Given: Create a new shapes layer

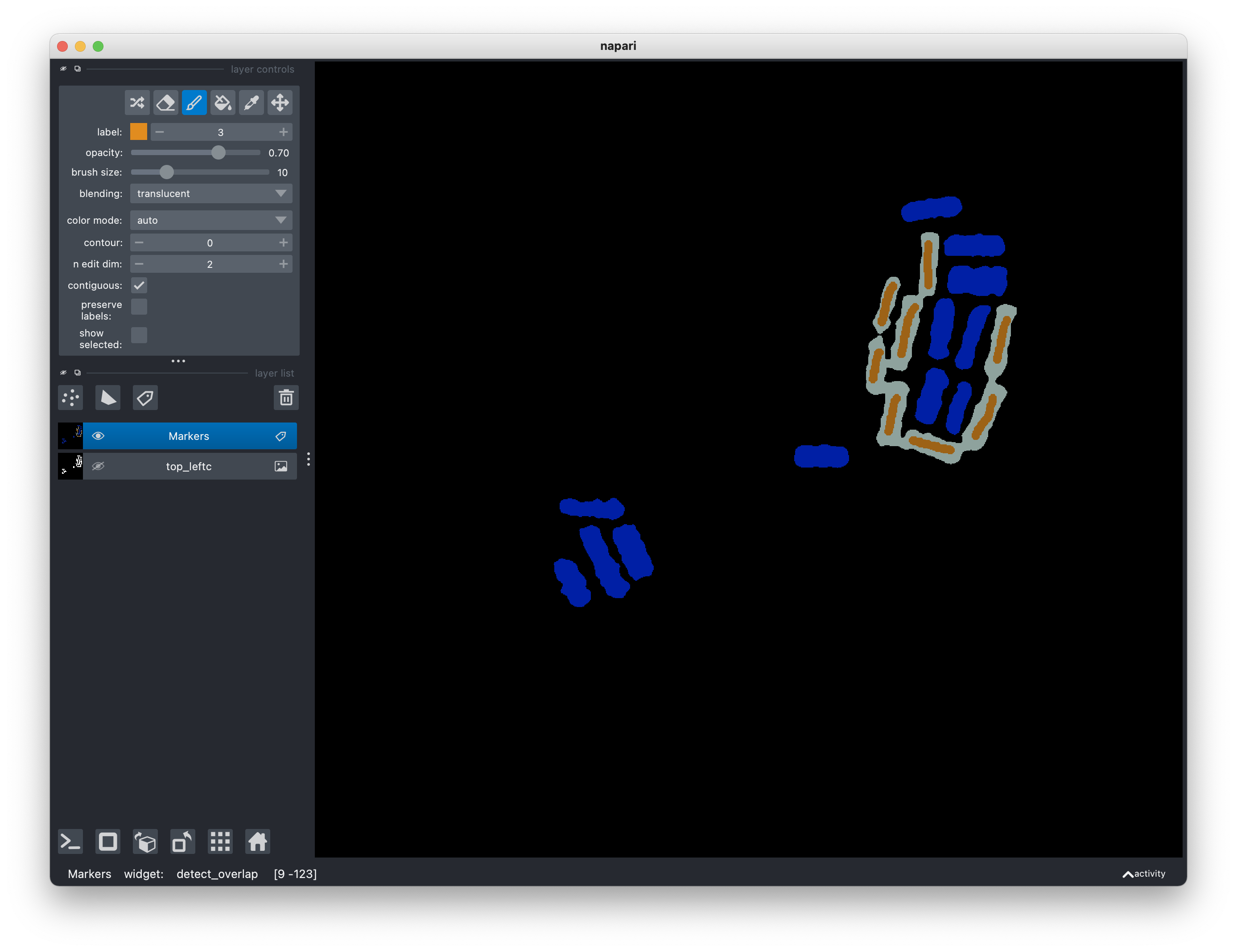Looking at the screenshot, I should [x=107, y=398].
